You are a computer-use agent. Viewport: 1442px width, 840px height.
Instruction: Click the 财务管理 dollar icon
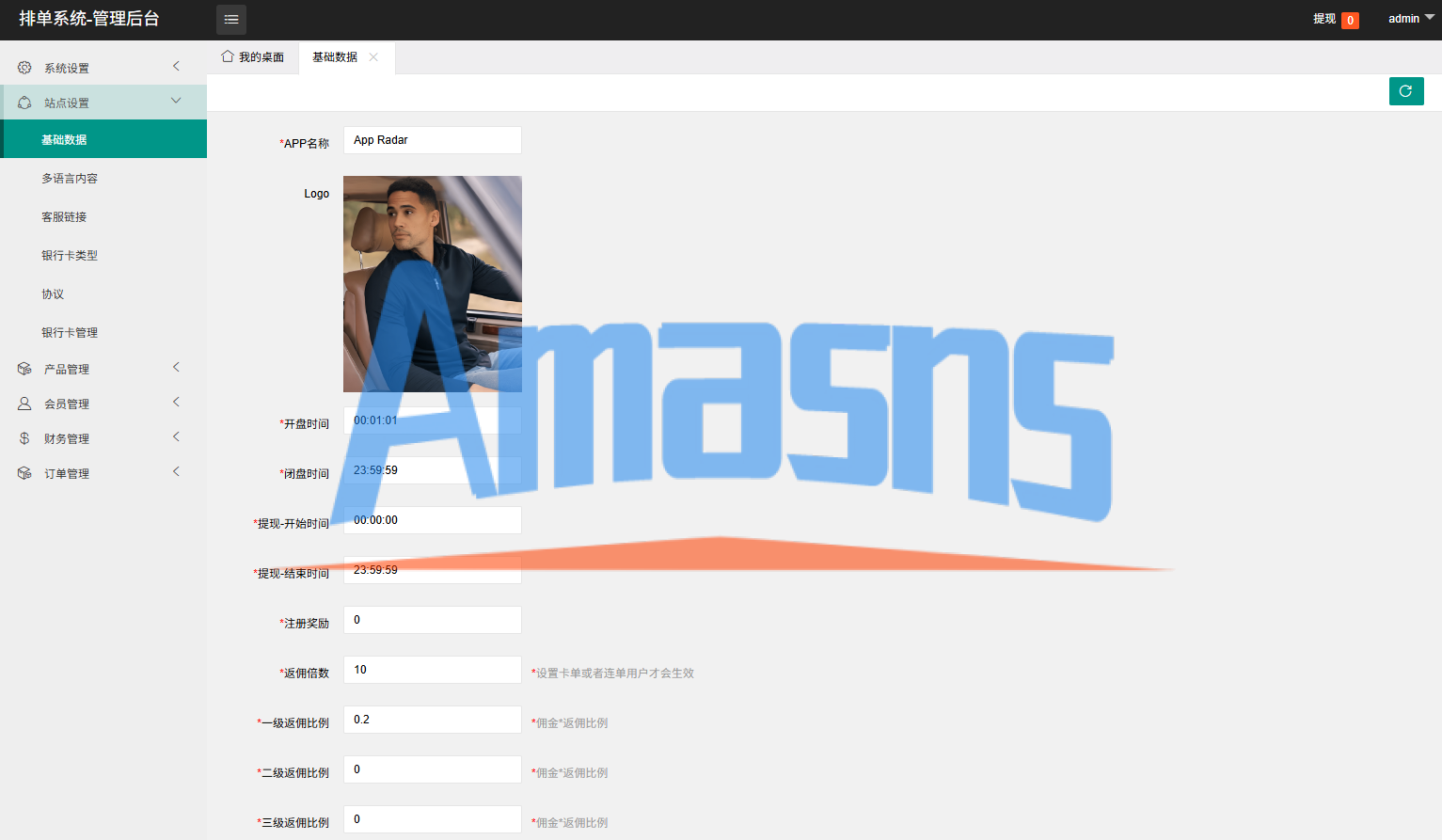[24, 438]
